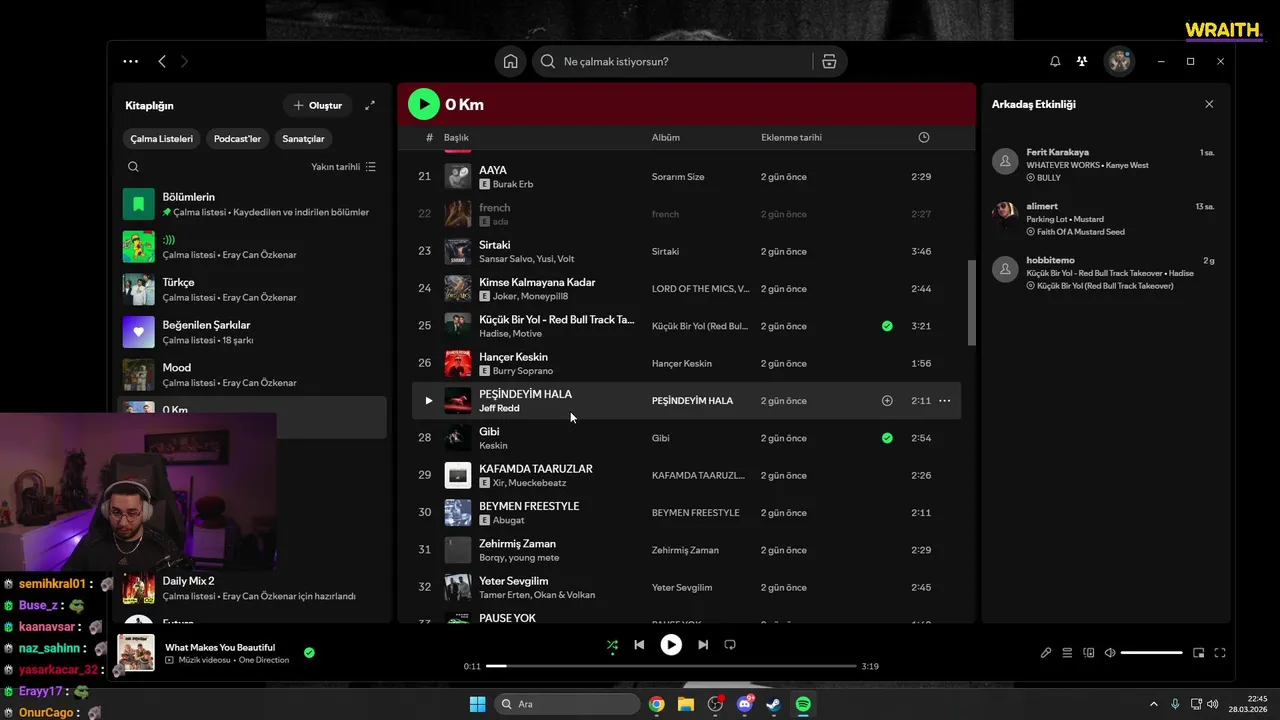Open Chrome from the taskbar
The height and width of the screenshot is (720, 1280).
(x=656, y=704)
